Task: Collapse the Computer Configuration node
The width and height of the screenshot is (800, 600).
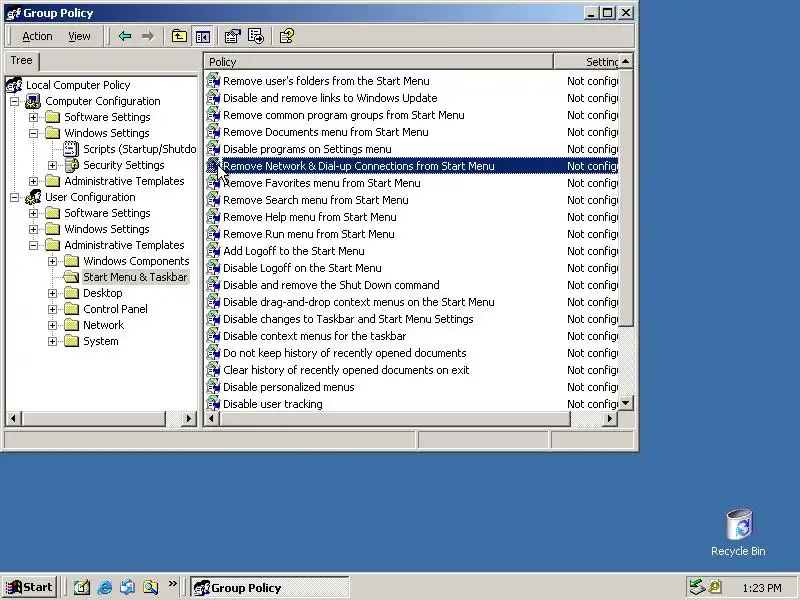Action: point(14,101)
